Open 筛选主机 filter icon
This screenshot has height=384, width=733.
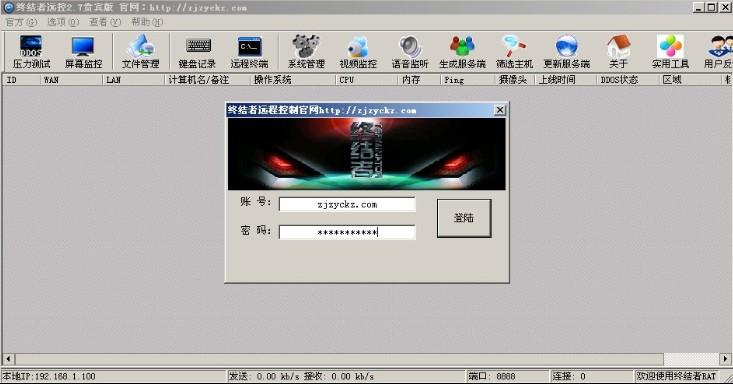(514, 52)
